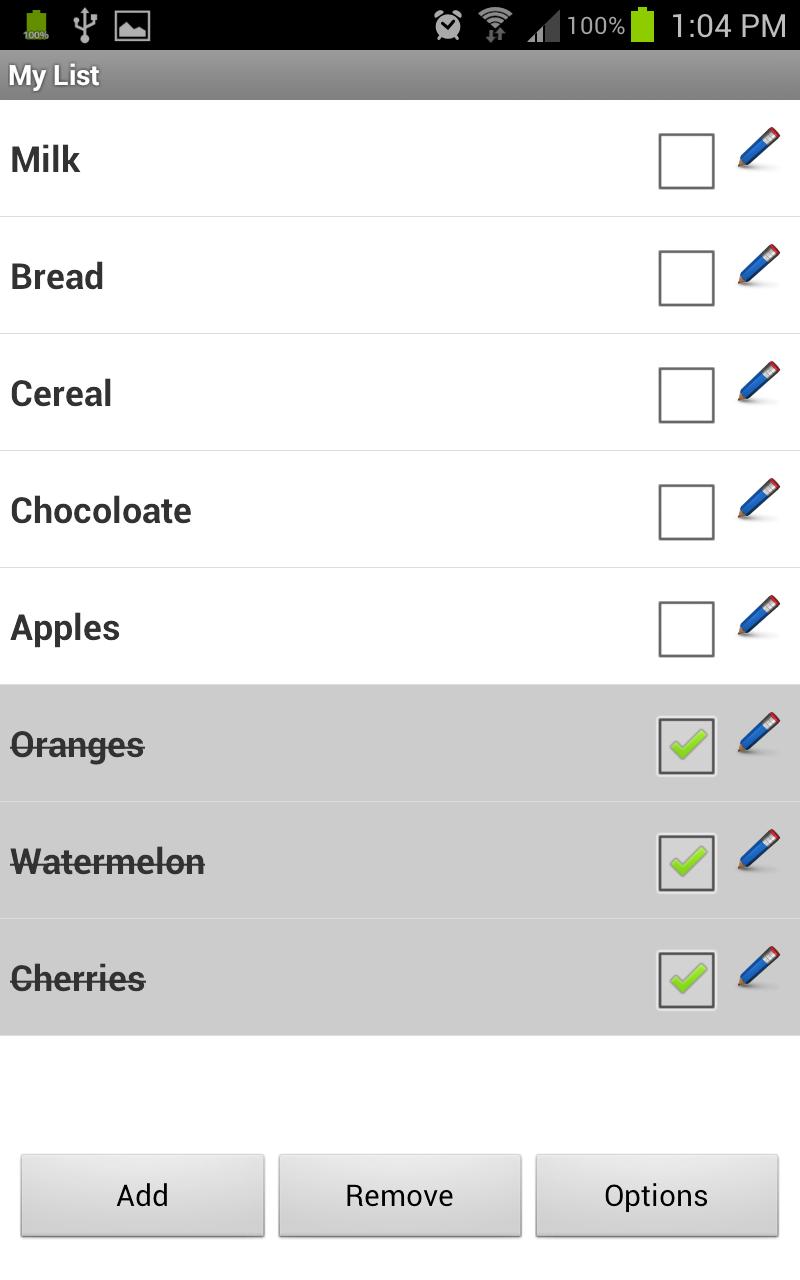Screen dimensions: 800x1280
Task: Select the Wi-Fi icon in the status bar
Action: pos(497,24)
